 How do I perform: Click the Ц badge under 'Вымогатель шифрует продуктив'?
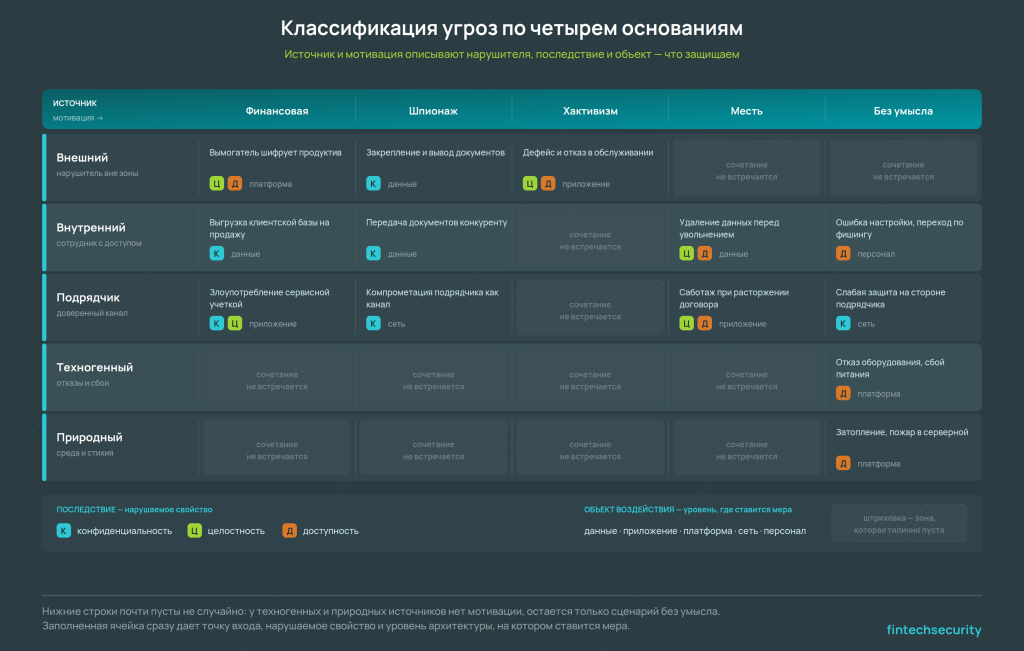(x=217, y=183)
